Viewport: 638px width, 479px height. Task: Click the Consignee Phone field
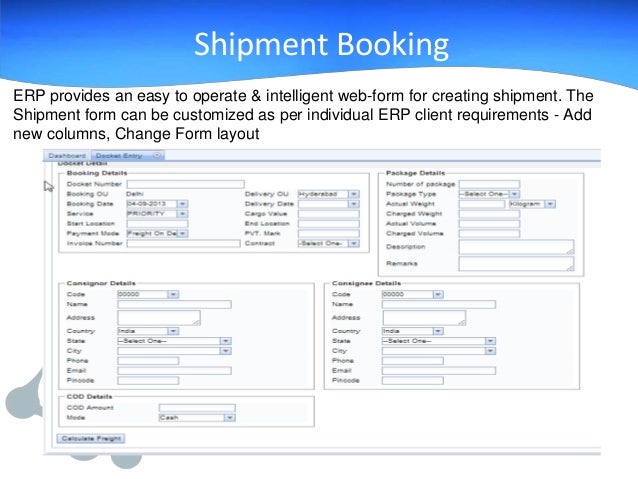pos(413,361)
